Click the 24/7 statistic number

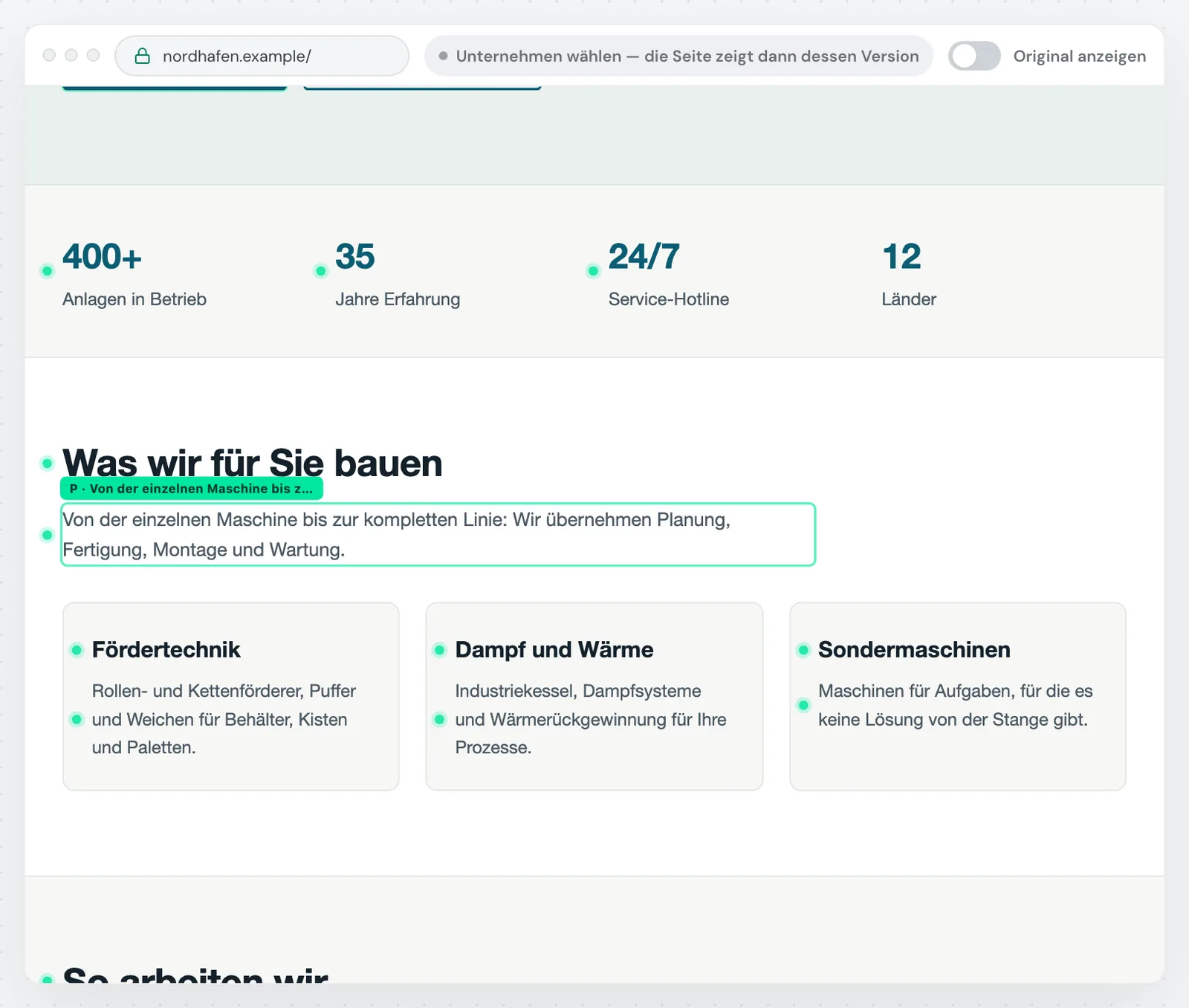pos(644,257)
